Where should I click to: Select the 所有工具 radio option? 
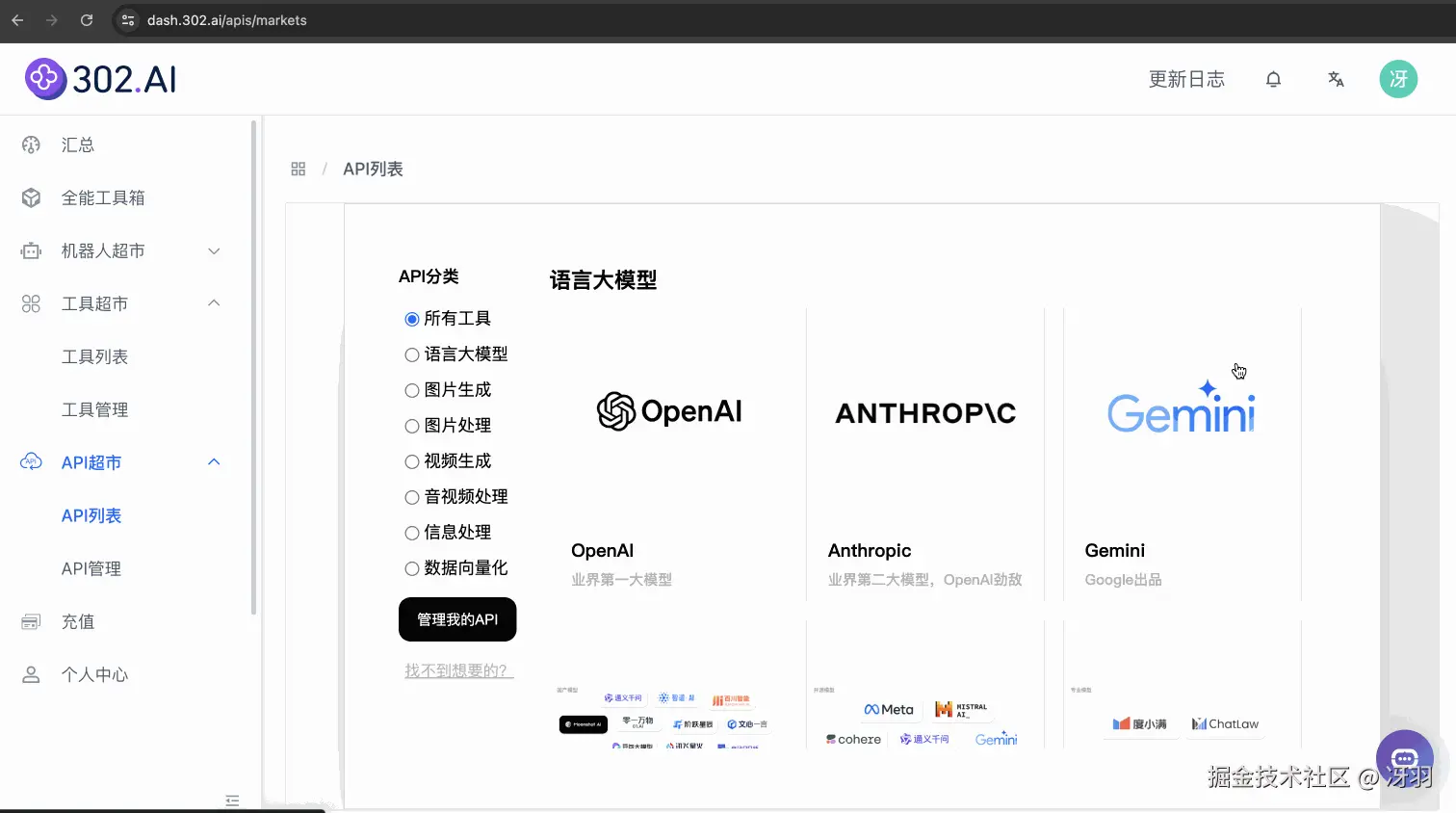412,319
